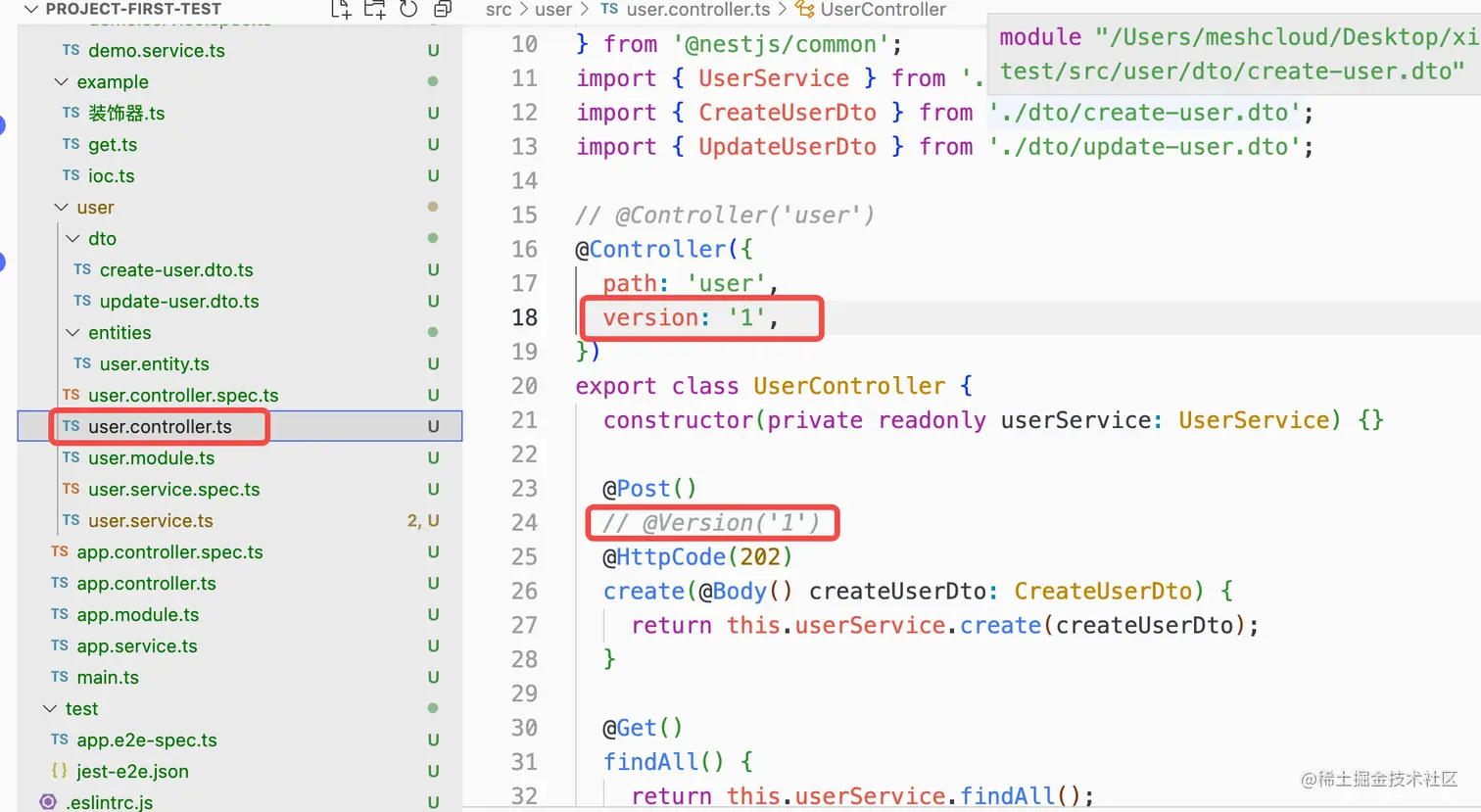Open jest-e2e.json in the test folder
The height and width of the screenshot is (812, 1481).
tap(133, 771)
